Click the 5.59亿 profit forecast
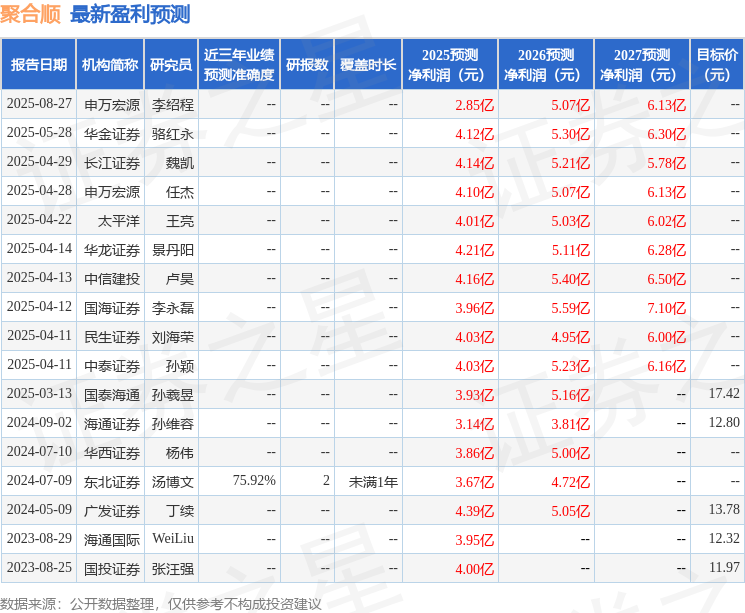745x613 pixels. 571,308
